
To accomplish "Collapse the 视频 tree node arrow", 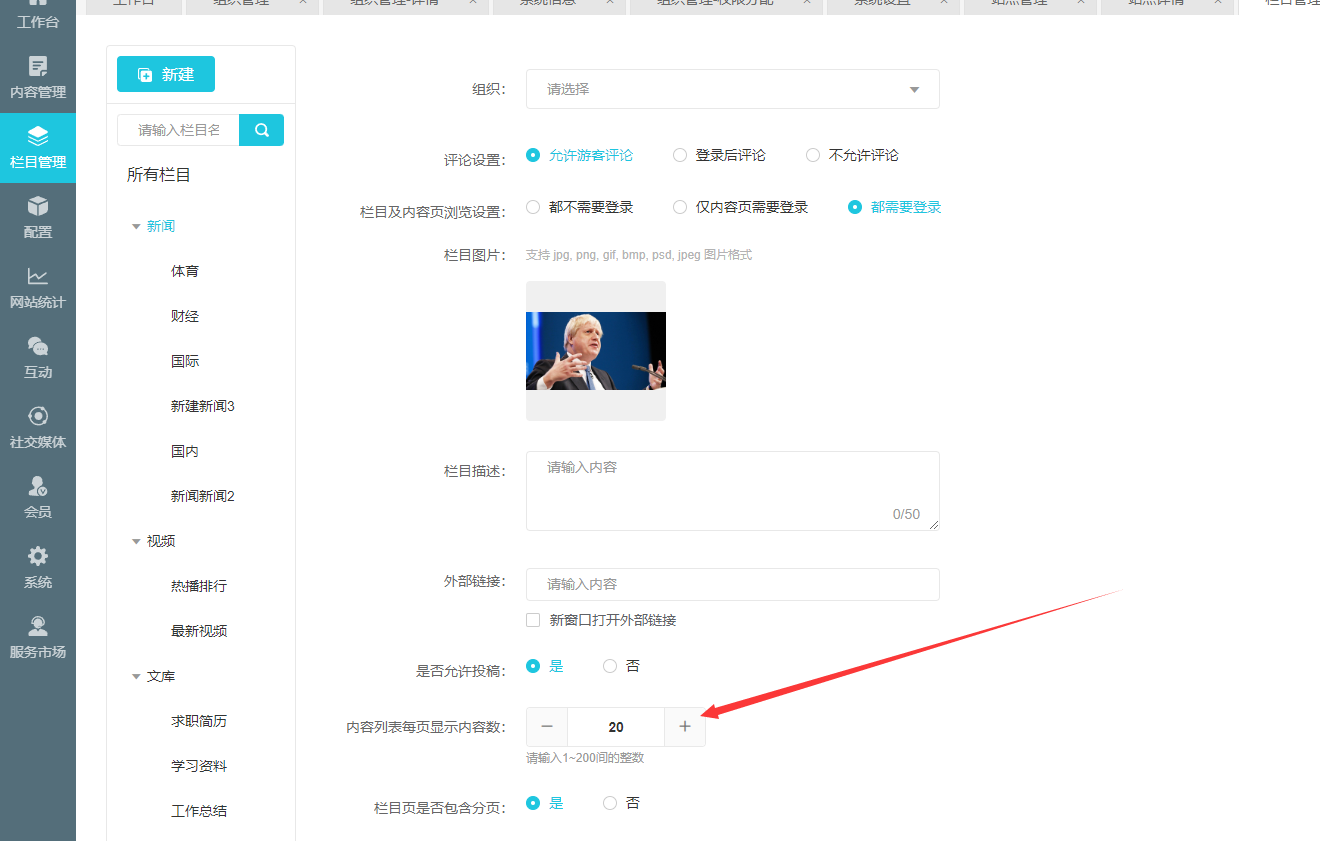I will coord(136,542).
